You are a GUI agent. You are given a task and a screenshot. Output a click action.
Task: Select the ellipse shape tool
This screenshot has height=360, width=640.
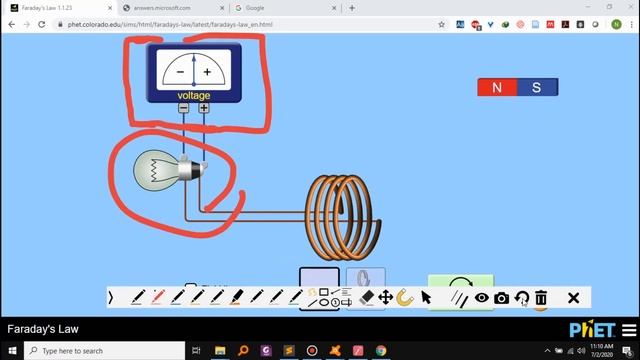coord(324,302)
